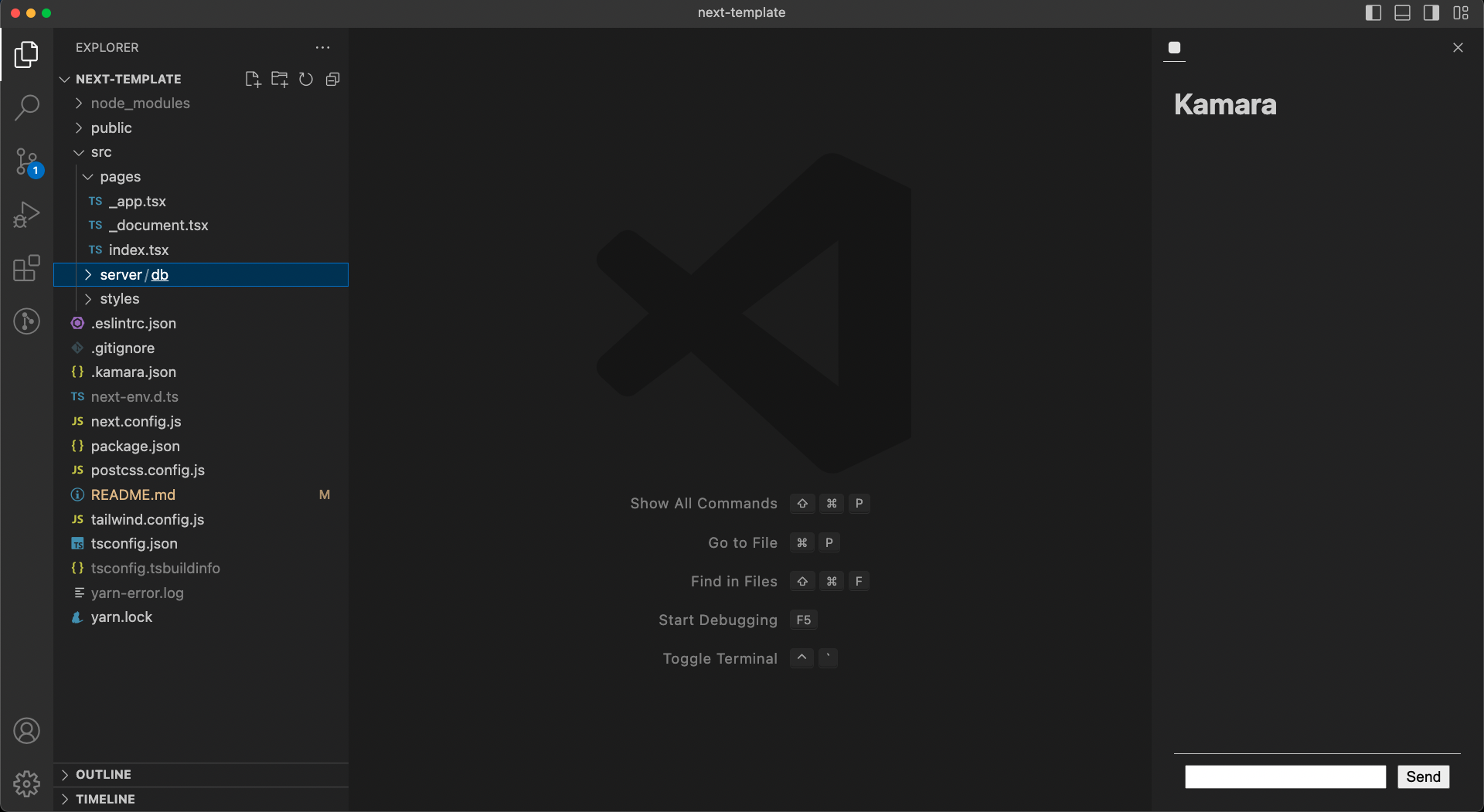Refresh the explorer file tree

(306, 79)
